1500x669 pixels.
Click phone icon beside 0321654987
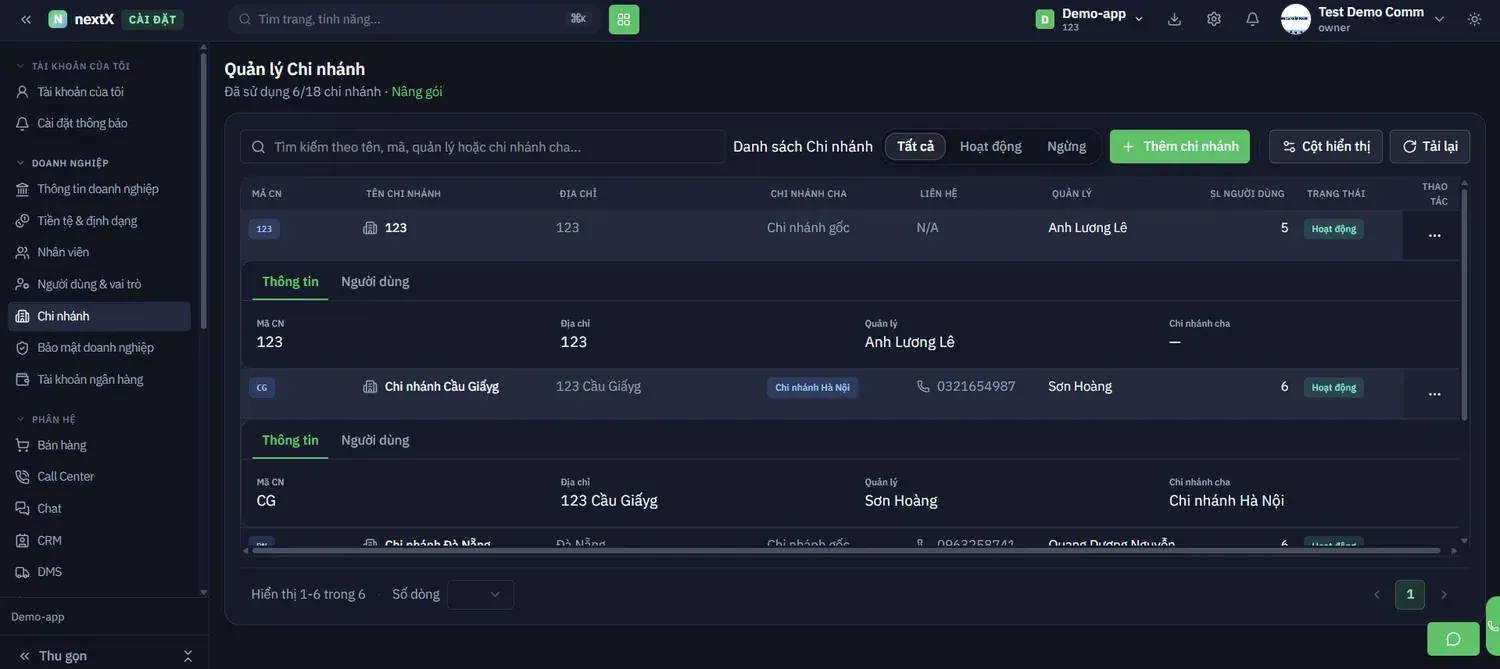click(923, 386)
